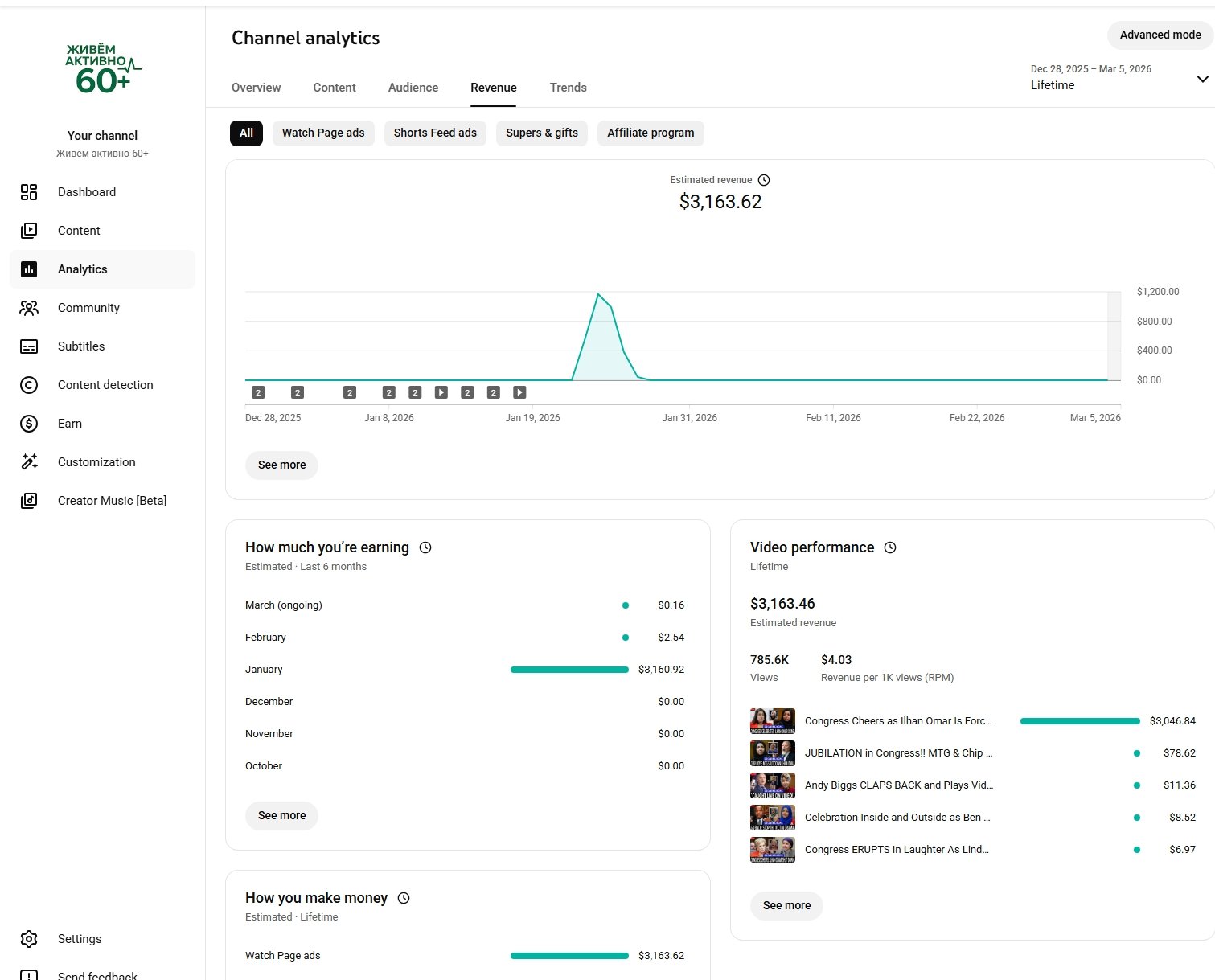This screenshot has height=980, width=1215.
Task: Expand the Lifetime date range dropdown
Action: point(1202,79)
